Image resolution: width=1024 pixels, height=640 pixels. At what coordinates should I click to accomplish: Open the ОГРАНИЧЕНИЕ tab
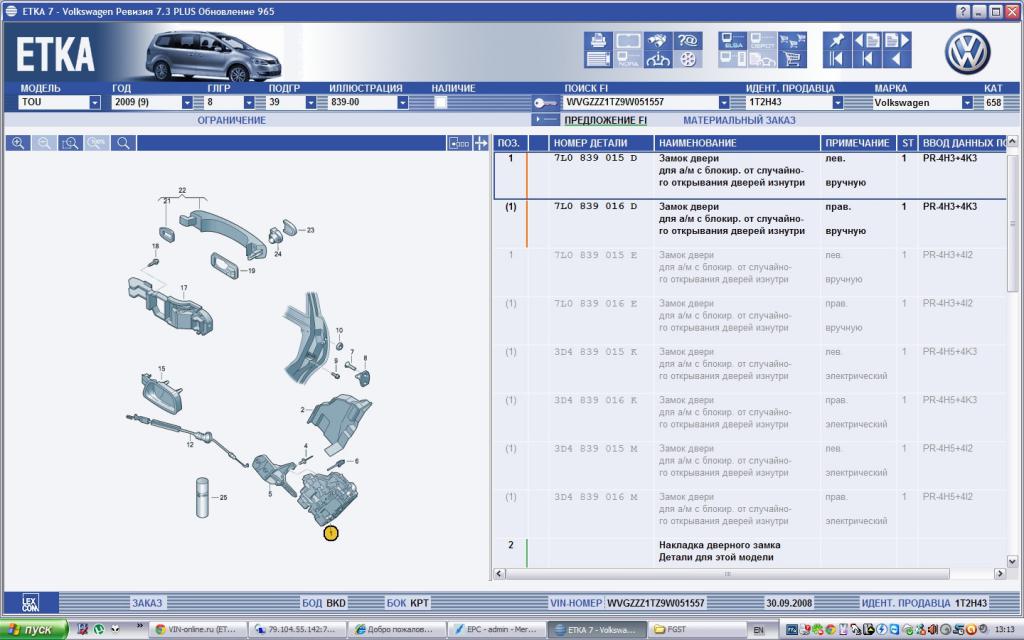tap(232, 120)
